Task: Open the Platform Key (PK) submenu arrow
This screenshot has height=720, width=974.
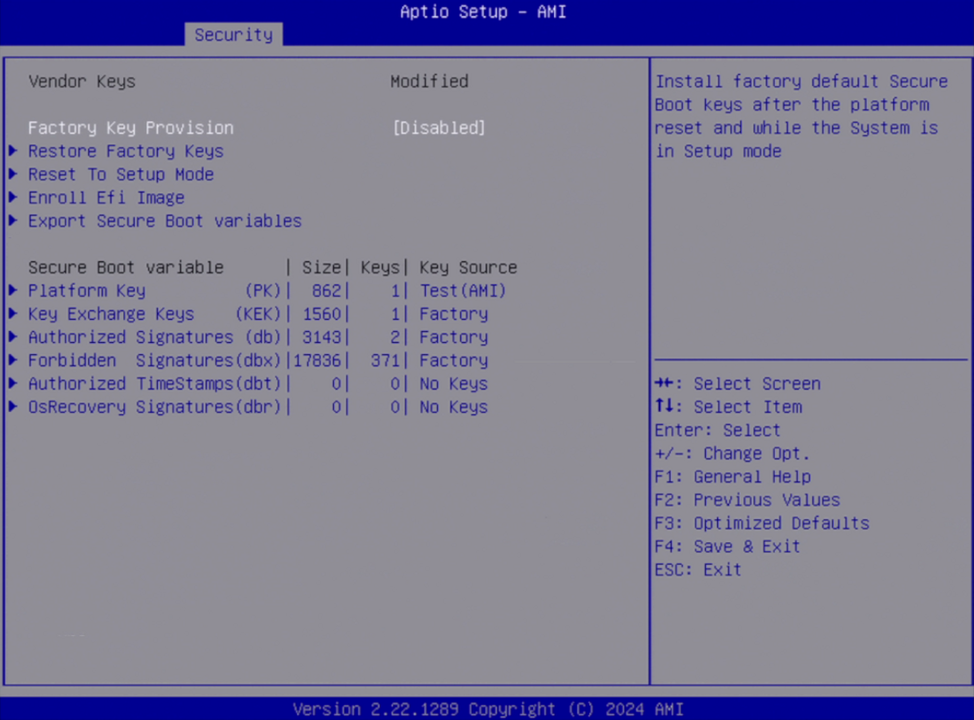Action: 12,290
